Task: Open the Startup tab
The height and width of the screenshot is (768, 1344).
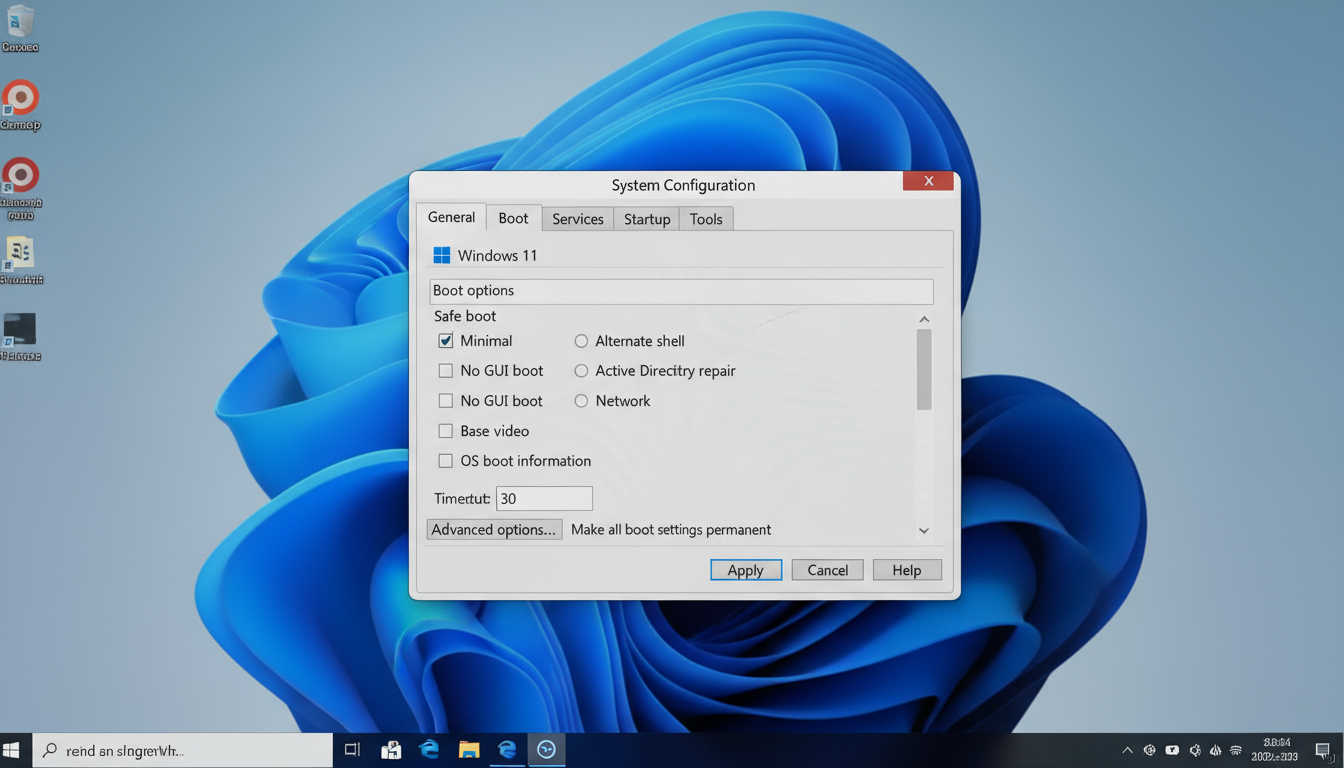Action: [646, 219]
